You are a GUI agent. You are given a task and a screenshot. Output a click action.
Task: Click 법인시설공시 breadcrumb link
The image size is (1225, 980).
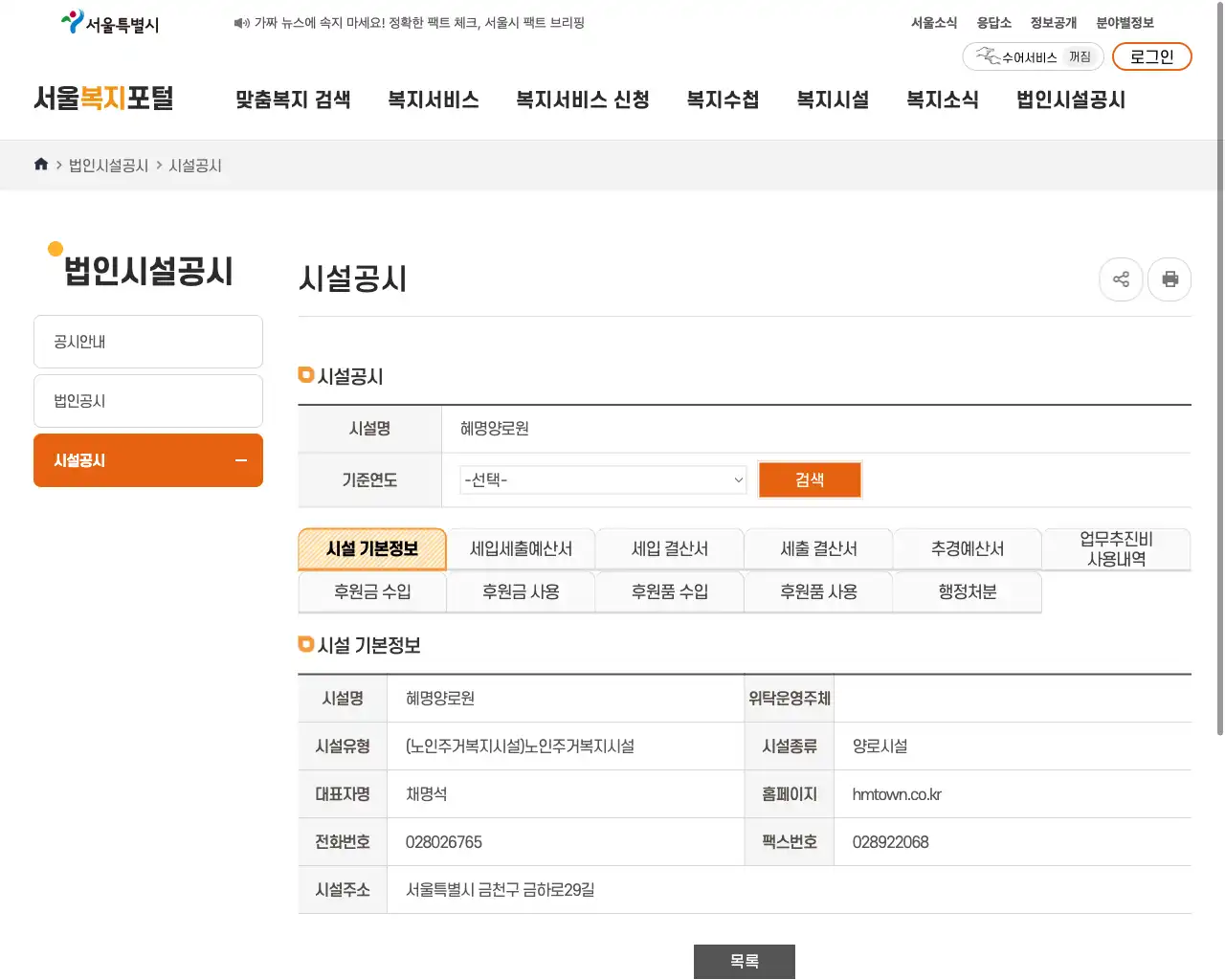coord(109,166)
